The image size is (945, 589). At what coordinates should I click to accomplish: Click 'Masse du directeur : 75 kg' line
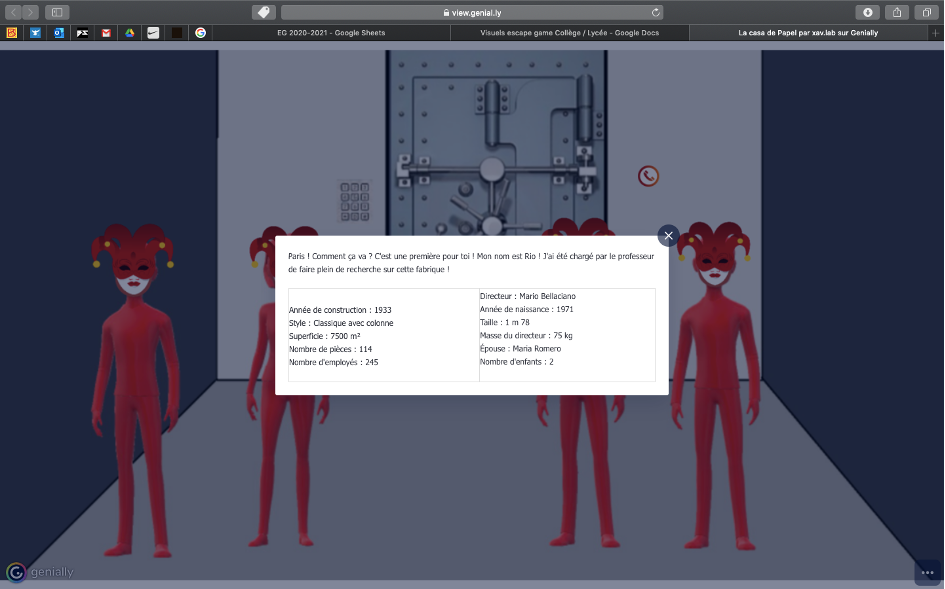pos(526,336)
